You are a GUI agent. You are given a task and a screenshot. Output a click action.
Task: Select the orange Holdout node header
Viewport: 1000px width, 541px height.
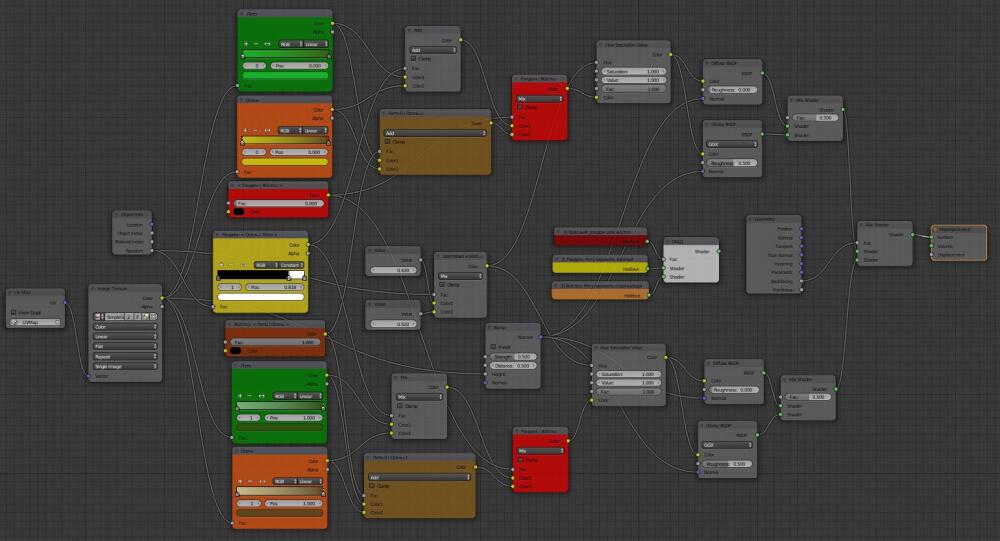coord(600,286)
